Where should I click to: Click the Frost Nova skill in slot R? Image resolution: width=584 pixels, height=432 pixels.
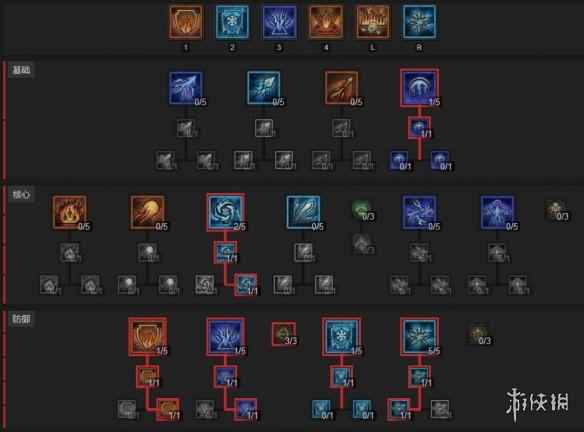pos(419,22)
